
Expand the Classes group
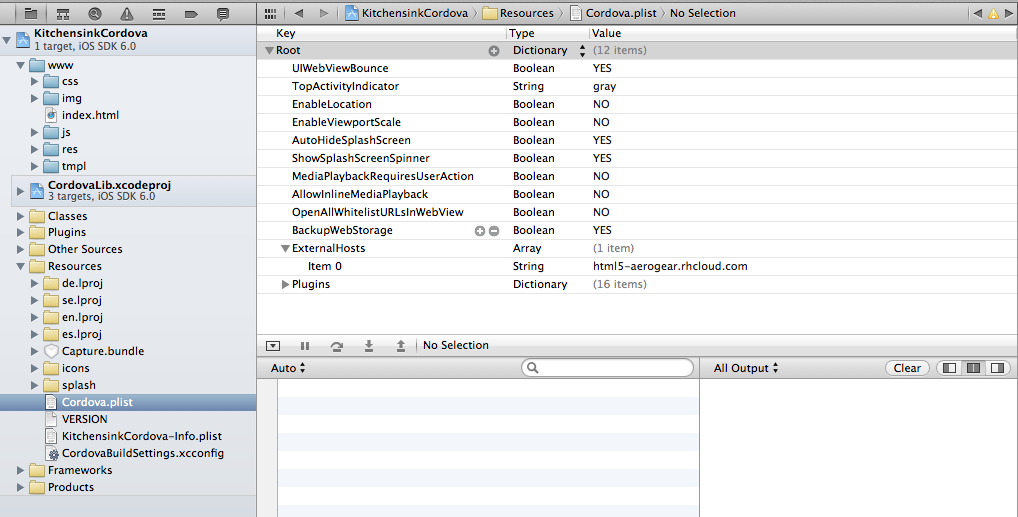20,216
